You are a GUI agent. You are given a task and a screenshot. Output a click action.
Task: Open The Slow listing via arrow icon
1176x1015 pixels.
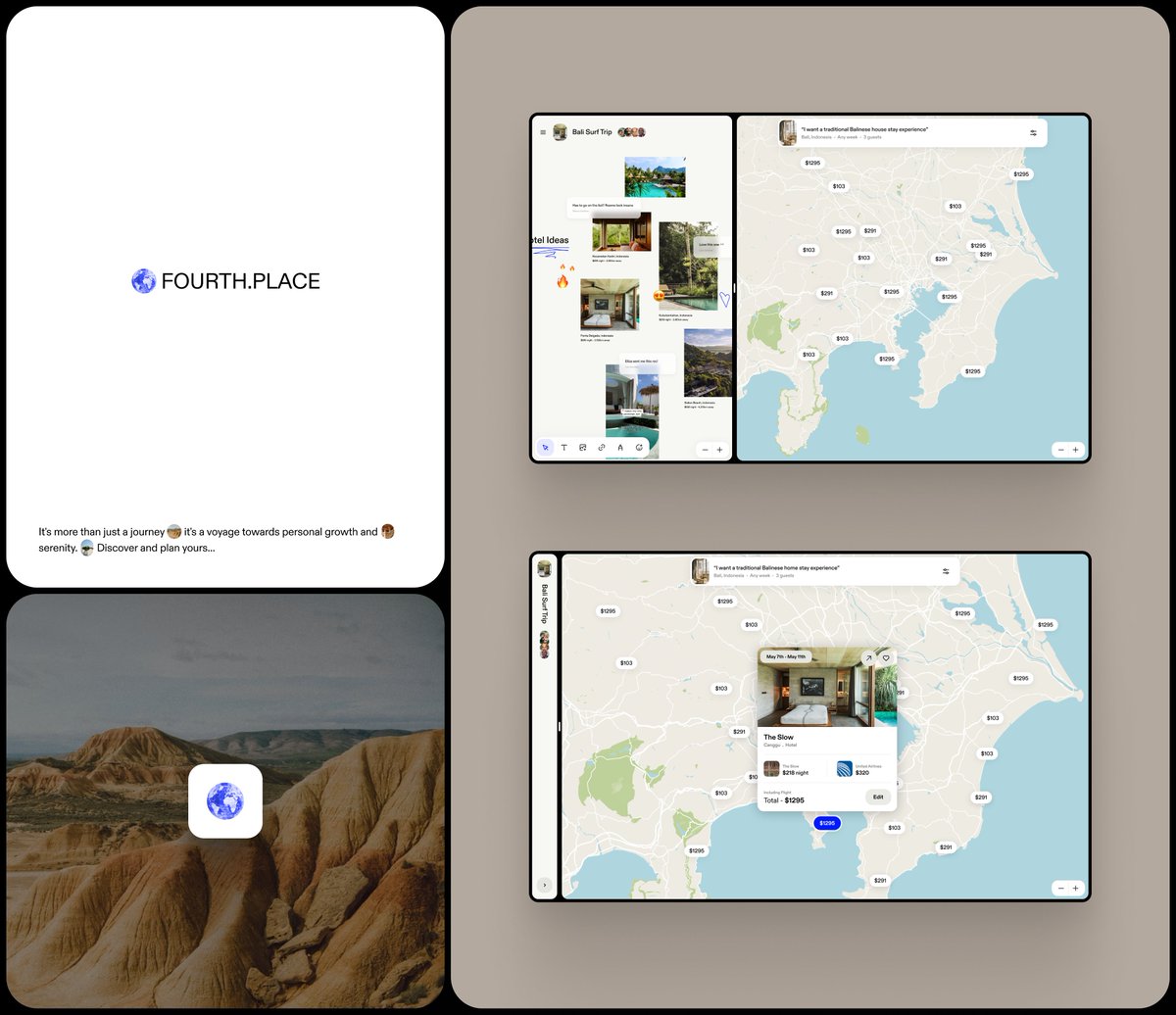click(867, 657)
